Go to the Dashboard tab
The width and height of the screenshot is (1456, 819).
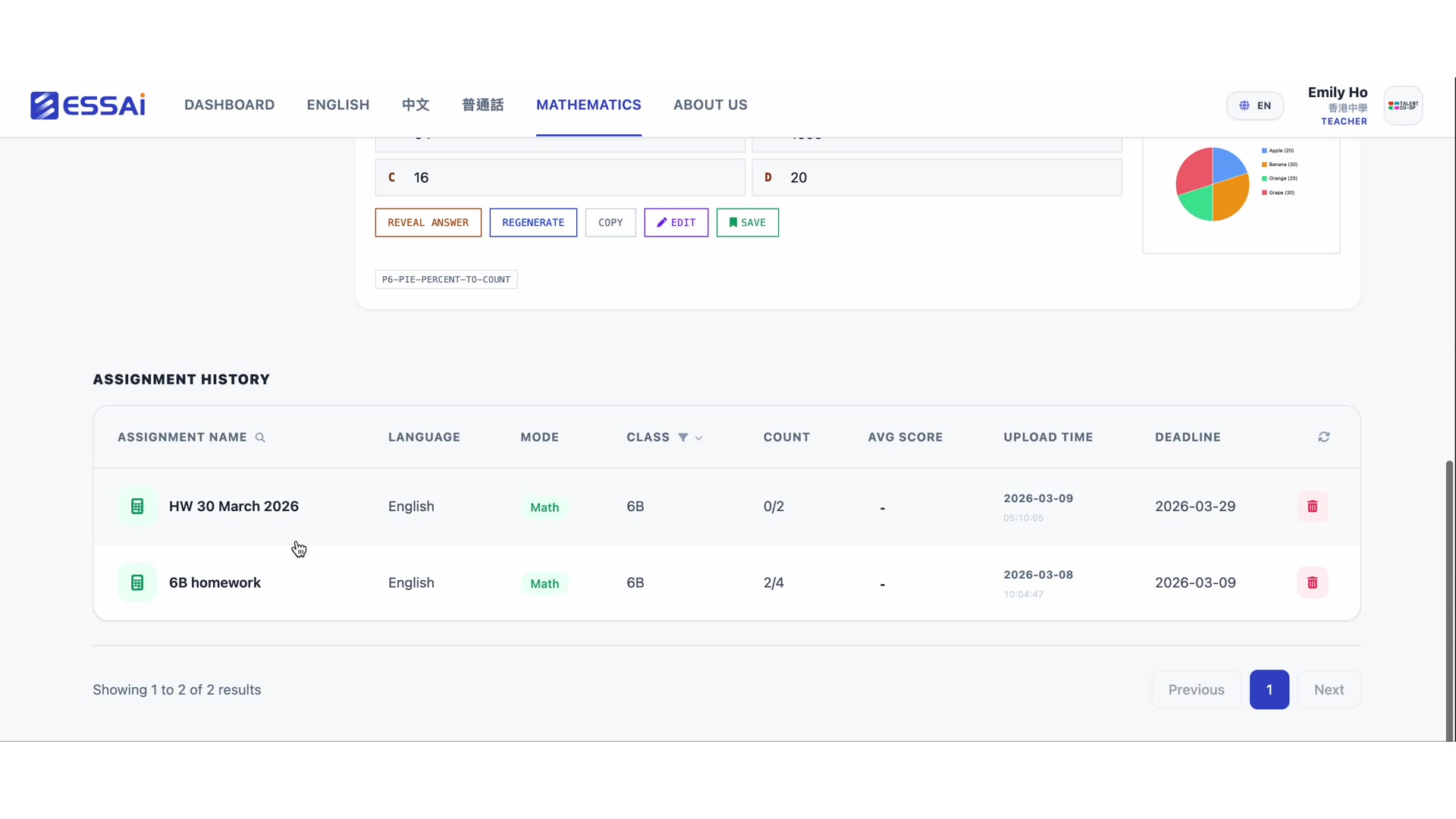point(229,105)
